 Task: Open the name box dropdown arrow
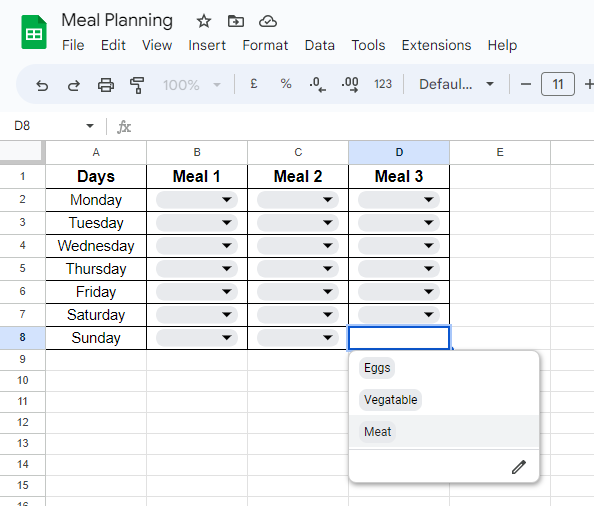pos(90,126)
